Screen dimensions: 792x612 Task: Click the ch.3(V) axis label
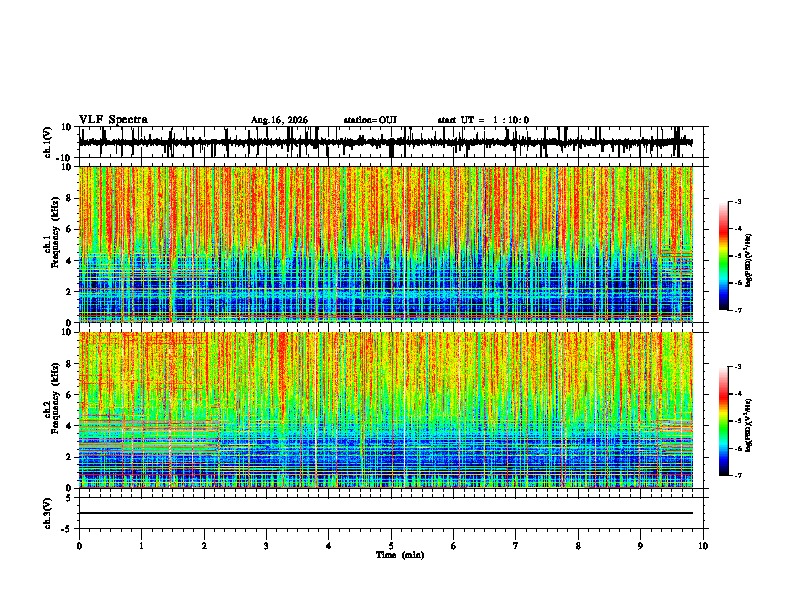pos(48,514)
